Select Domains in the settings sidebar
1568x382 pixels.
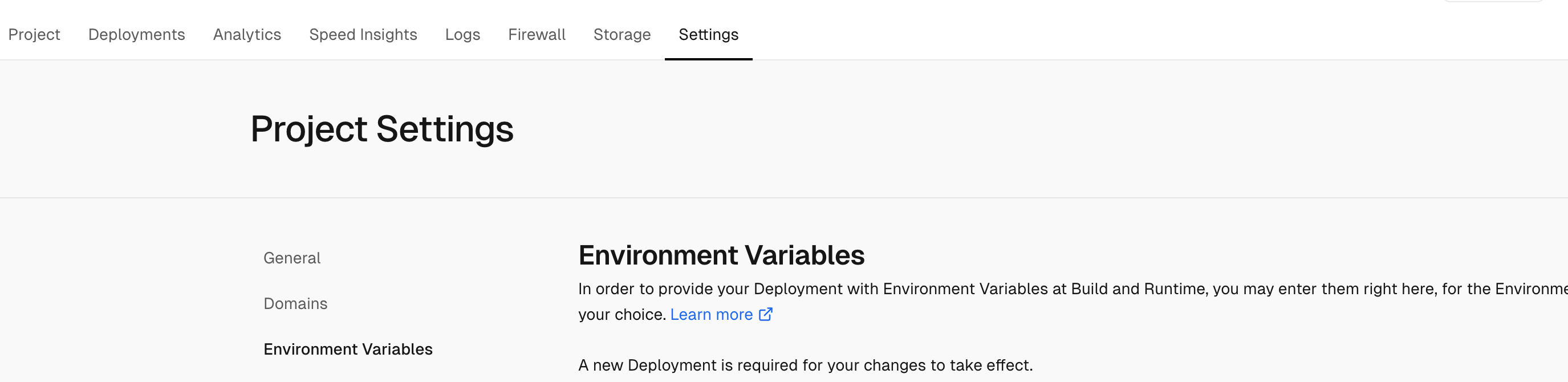[x=295, y=303]
